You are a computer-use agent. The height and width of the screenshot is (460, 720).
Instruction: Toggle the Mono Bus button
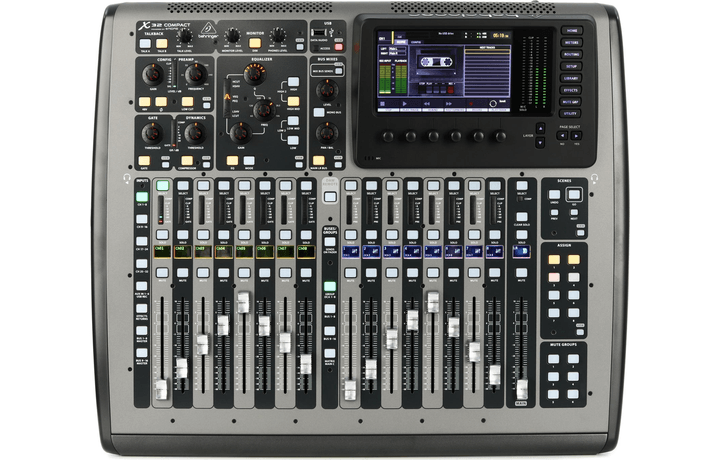click(319, 112)
